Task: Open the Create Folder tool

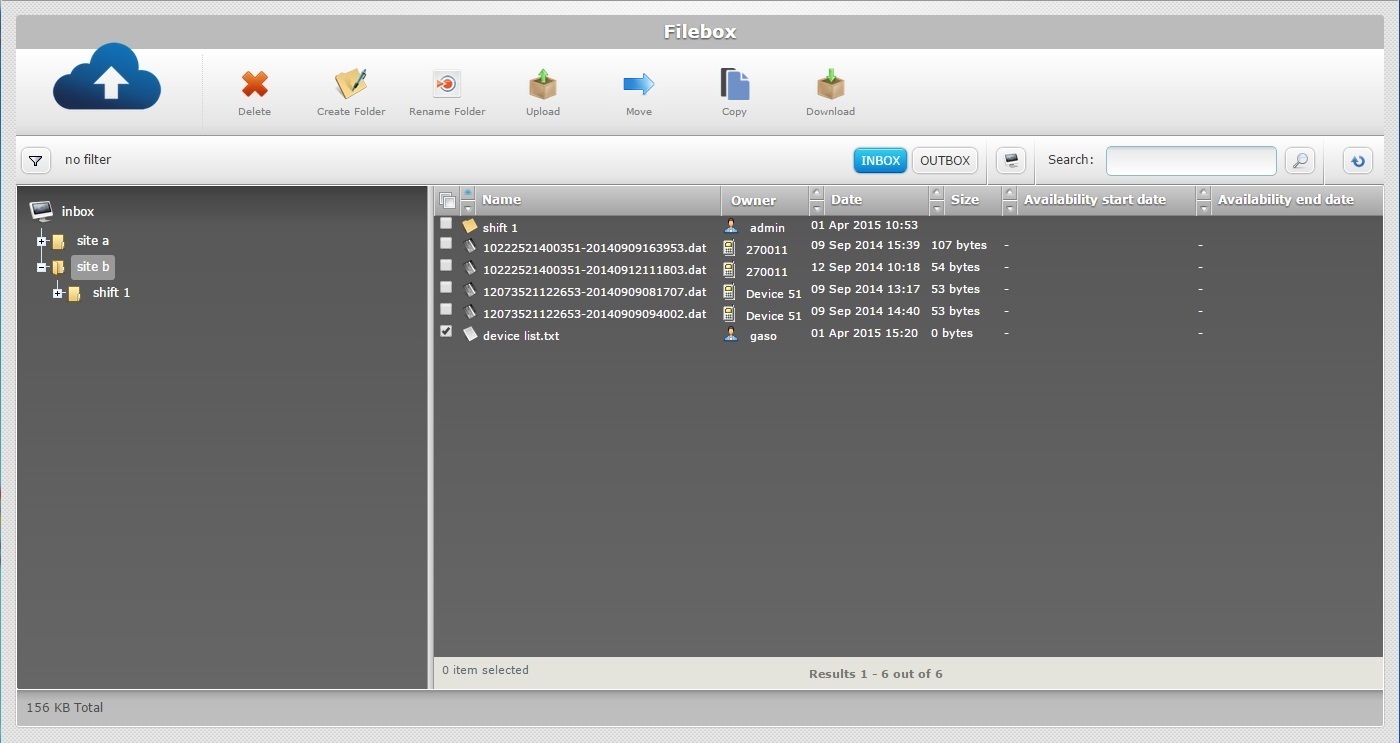Action: (351, 84)
